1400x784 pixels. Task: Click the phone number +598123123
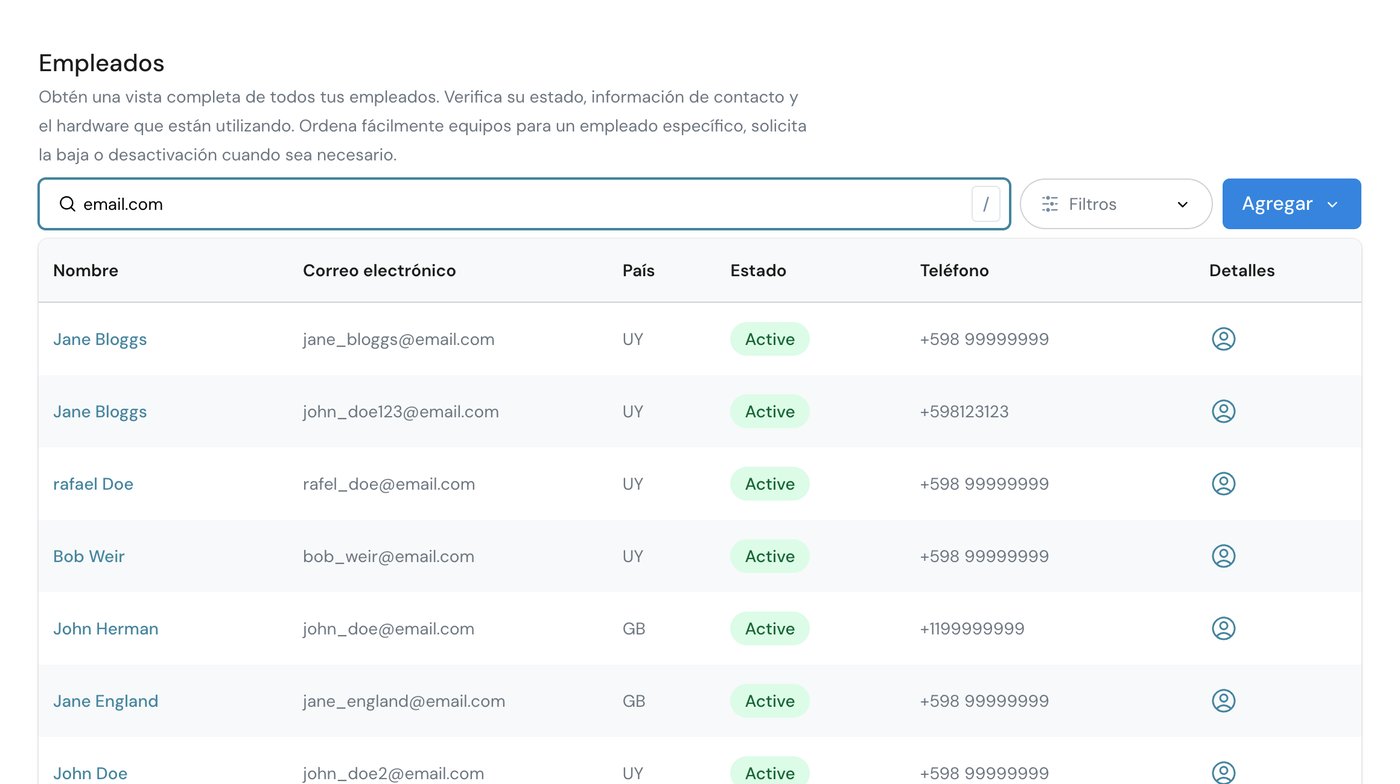coord(964,411)
